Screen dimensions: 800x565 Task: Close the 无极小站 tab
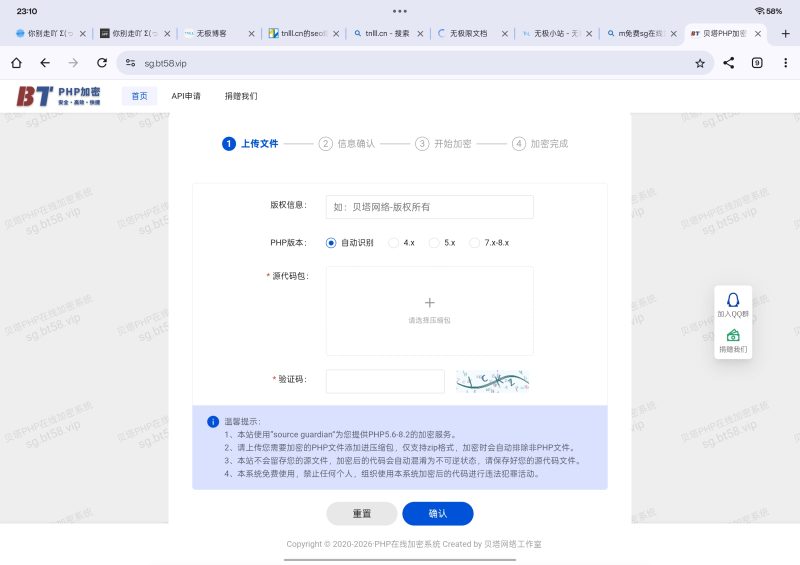(x=589, y=34)
